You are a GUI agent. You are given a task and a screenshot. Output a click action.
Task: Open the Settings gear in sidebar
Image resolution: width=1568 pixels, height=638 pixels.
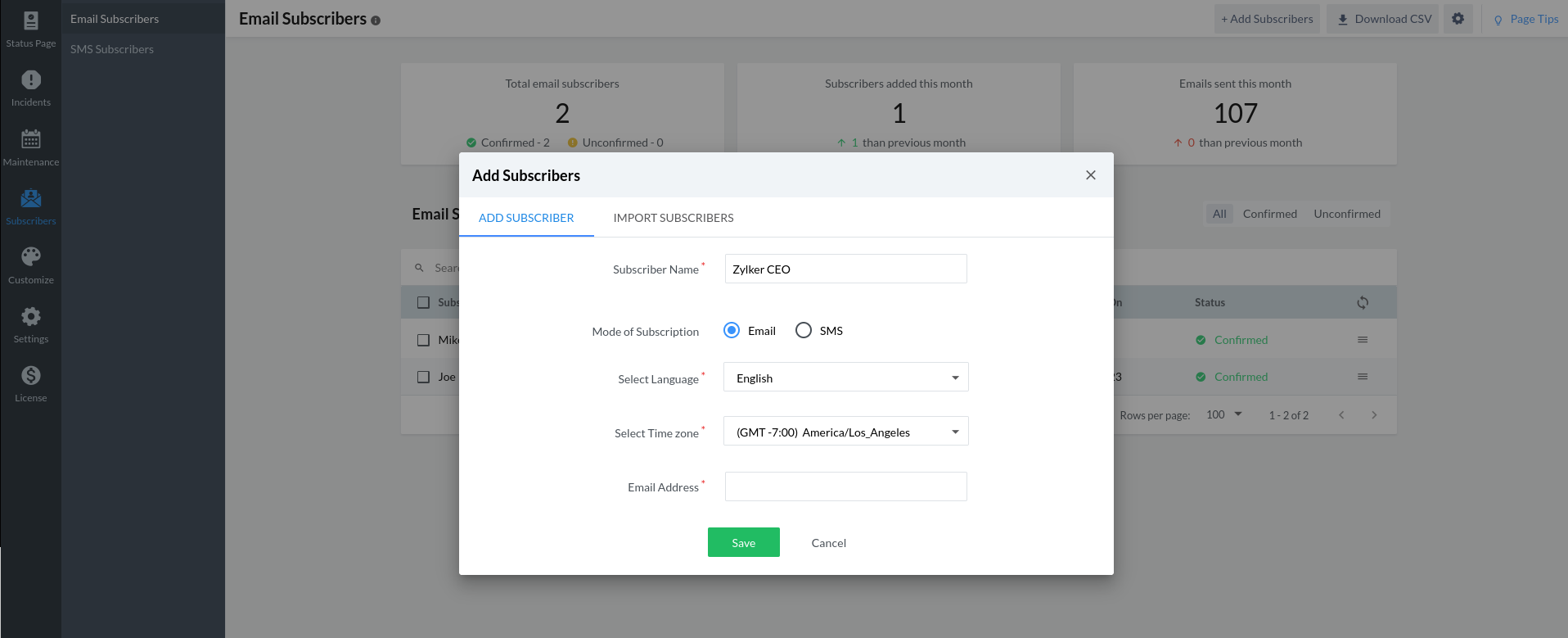[31, 317]
